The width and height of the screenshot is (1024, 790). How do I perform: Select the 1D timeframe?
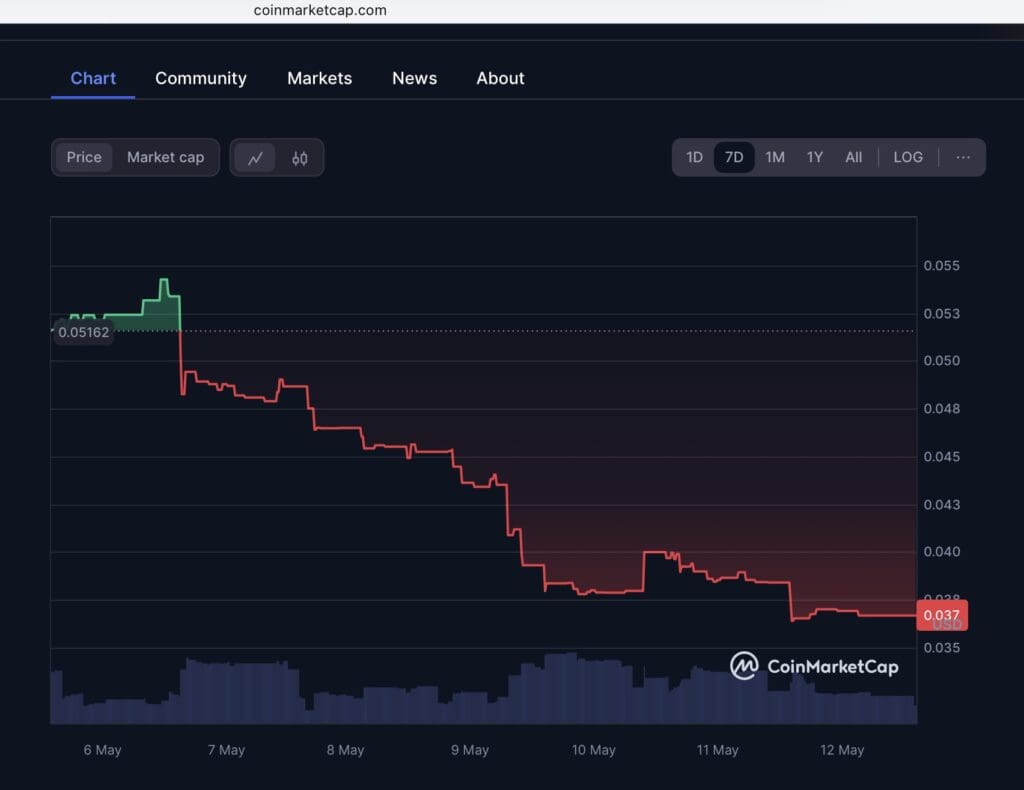pos(695,157)
